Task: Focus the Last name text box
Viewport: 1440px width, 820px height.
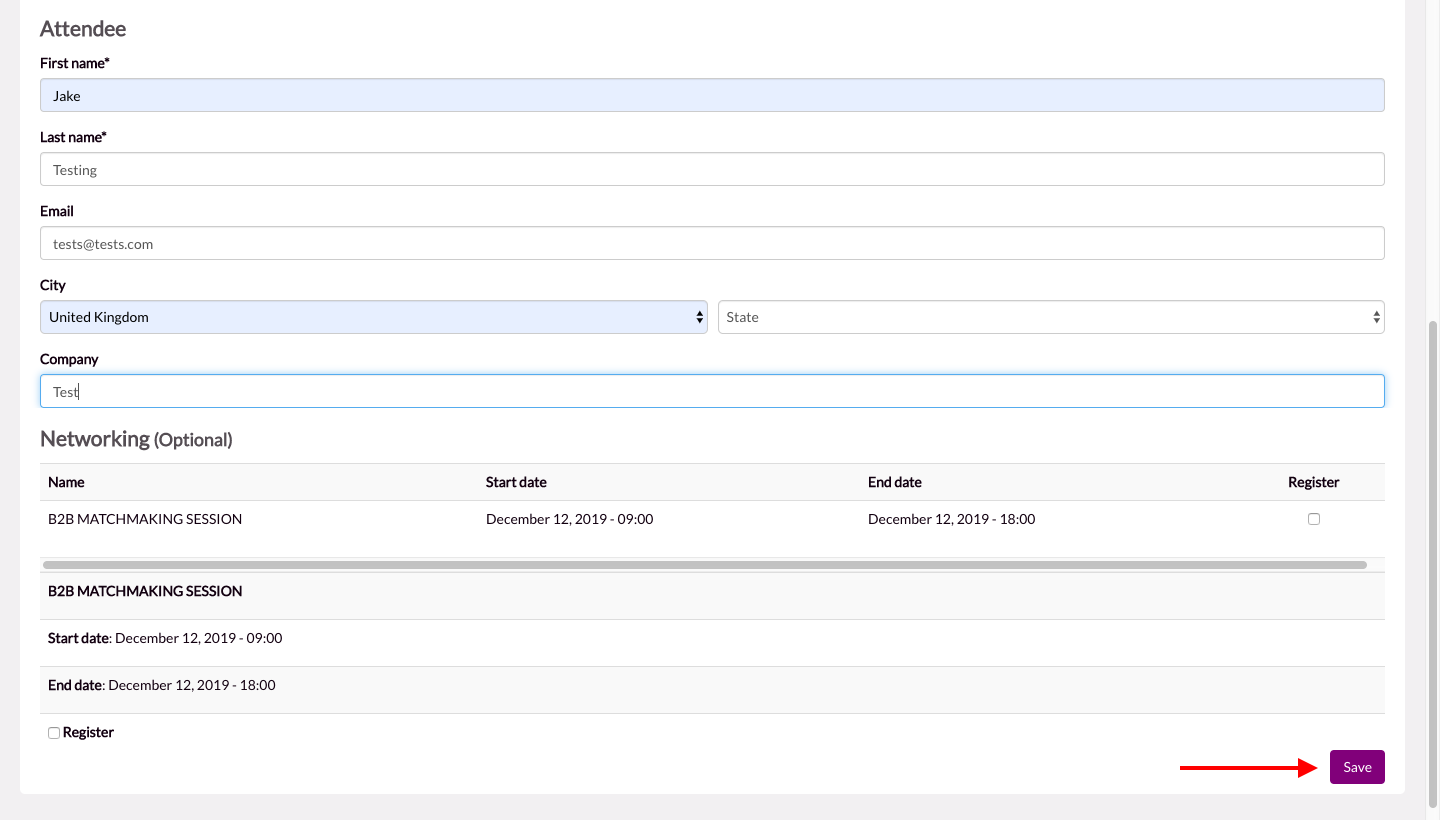Action: 712,170
